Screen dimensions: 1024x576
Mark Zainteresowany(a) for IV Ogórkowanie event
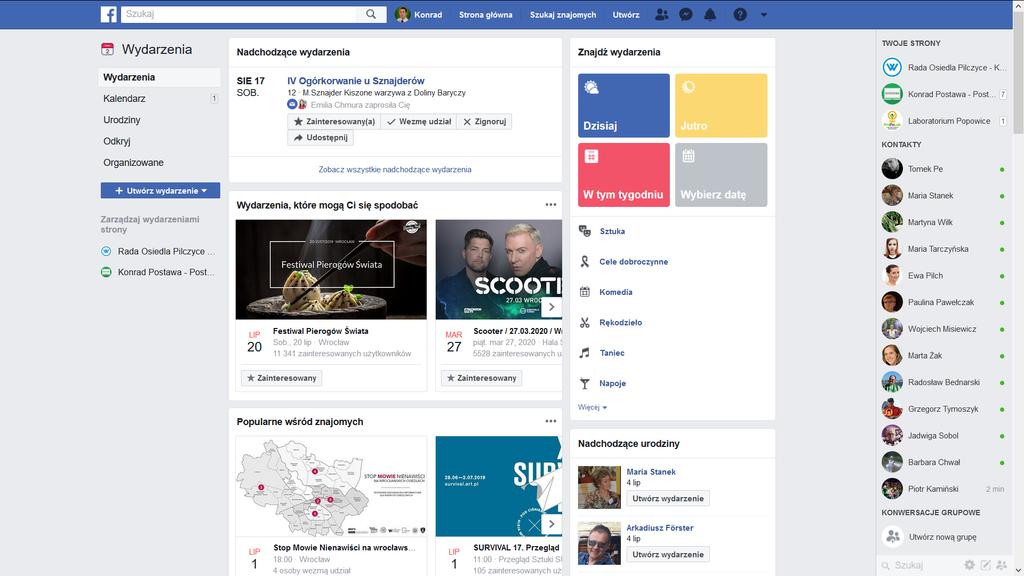[x=334, y=121]
